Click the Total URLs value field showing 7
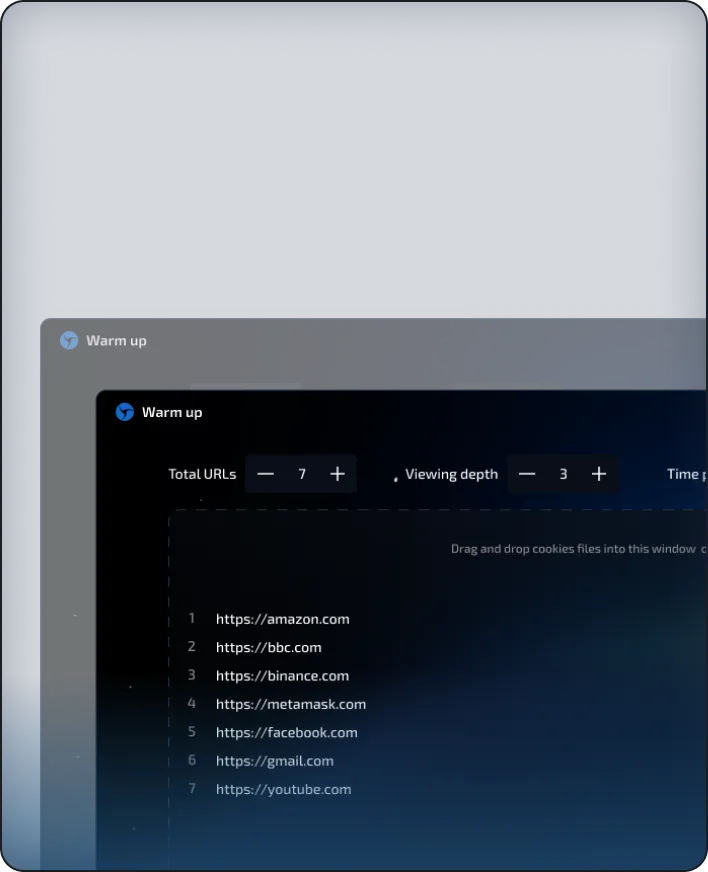This screenshot has width=708, height=872. pos(301,474)
